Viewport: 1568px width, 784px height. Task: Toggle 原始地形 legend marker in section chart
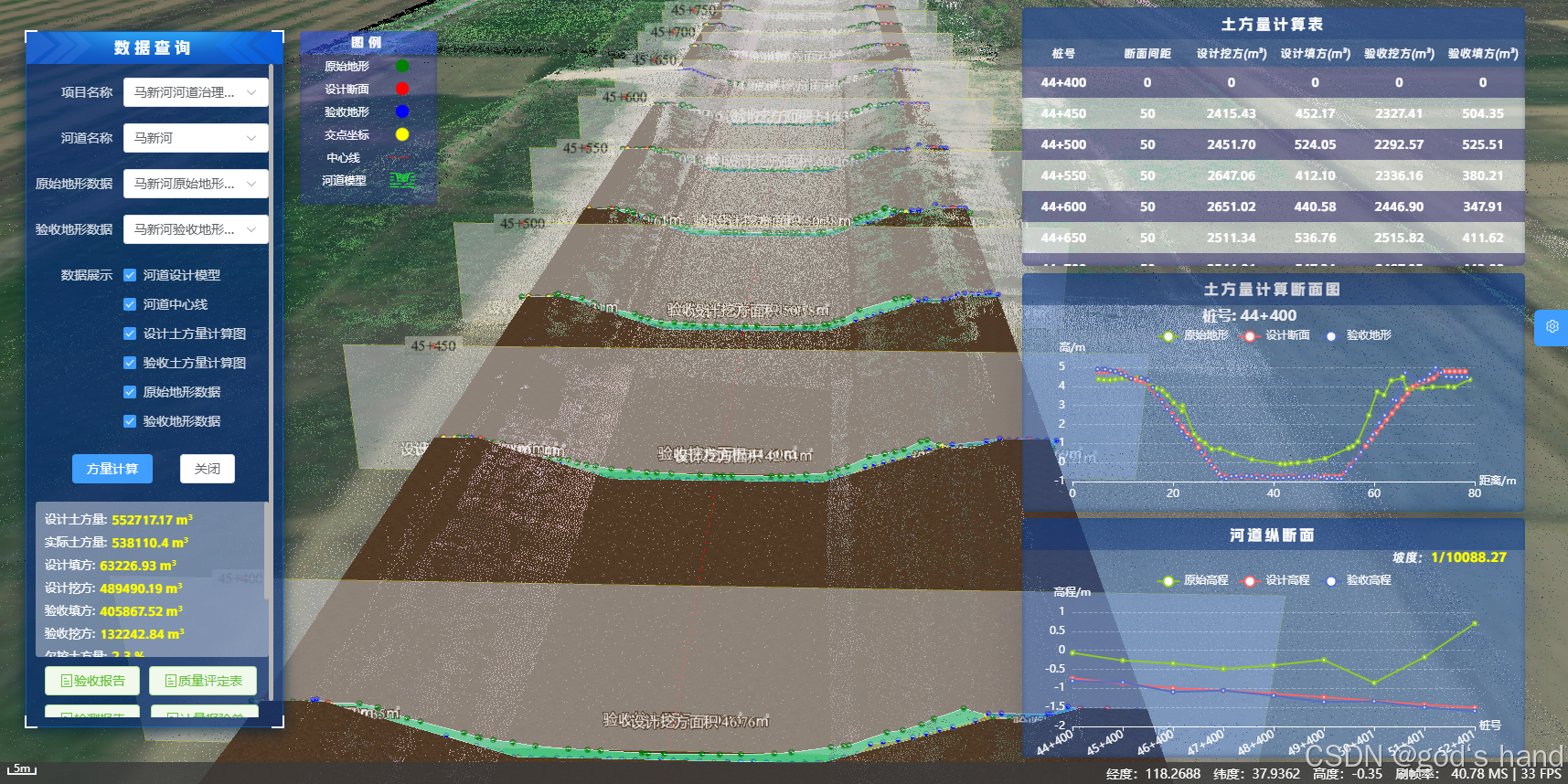1168,335
